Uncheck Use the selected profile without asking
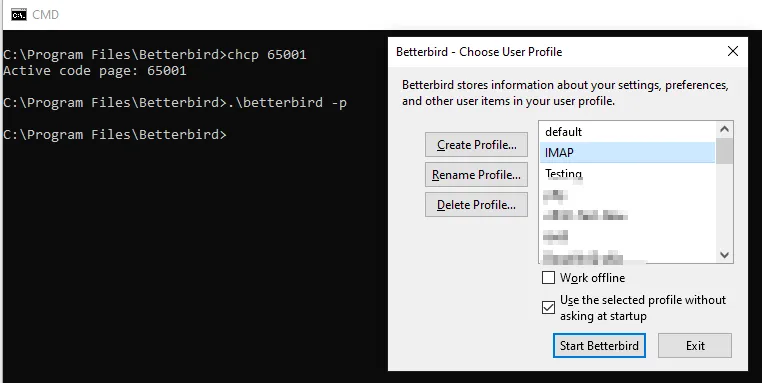This screenshot has height=383, width=762. click(x=548, y=308)
